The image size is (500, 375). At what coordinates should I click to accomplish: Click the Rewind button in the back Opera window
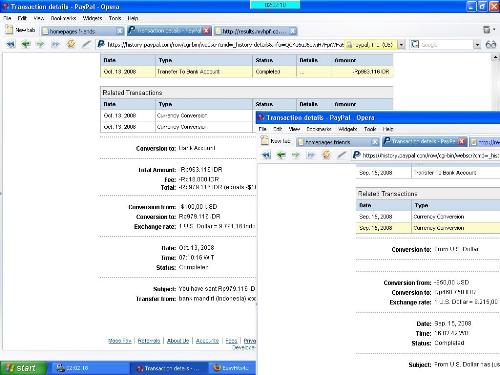11,44
